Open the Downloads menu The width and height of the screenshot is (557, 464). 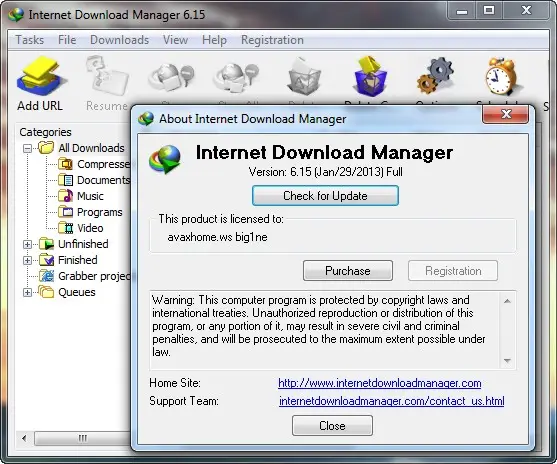pyautogui.click(x=119, y=40)
